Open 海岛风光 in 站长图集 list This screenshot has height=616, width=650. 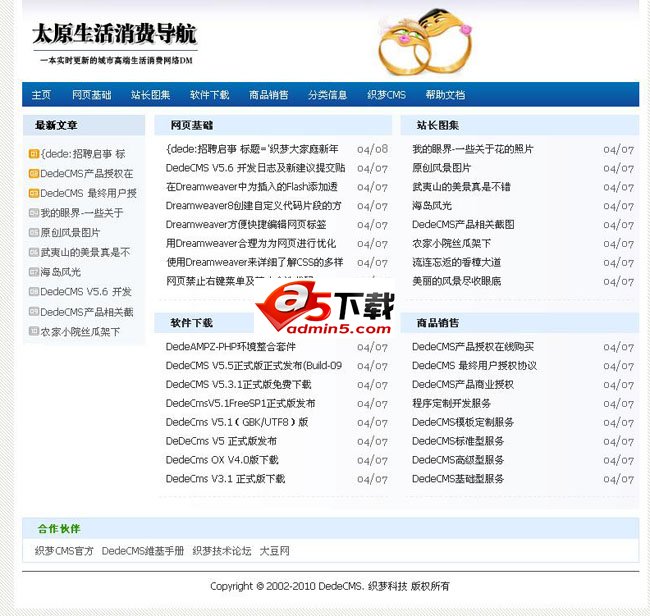point(432,206)
